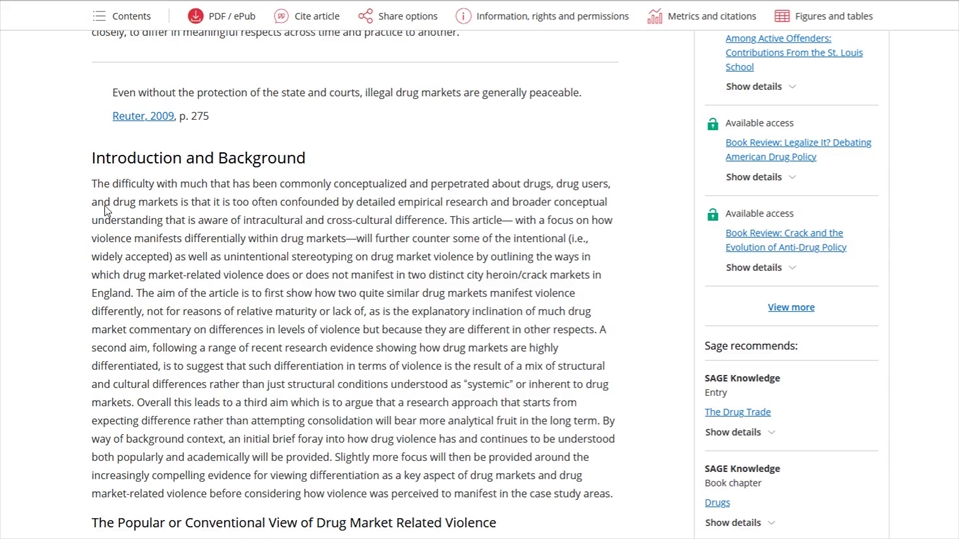Image resolution: width=959 pixels, height=539 pixels.
Task: Click the Contents list icon
Action: pos(99,16)
